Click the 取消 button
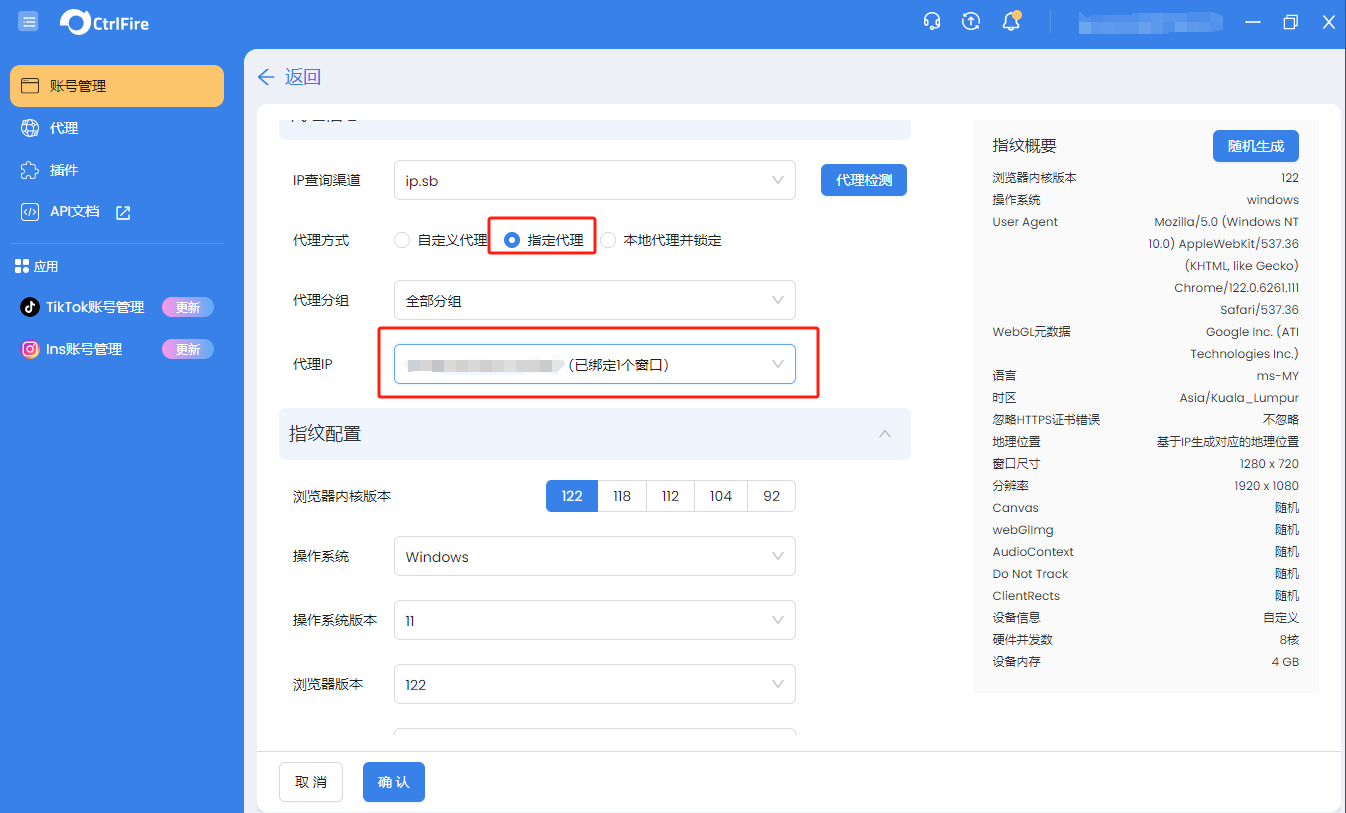The height and width of the screenshot is (813, 1346). pyautogui.click(x=311, y=782)
